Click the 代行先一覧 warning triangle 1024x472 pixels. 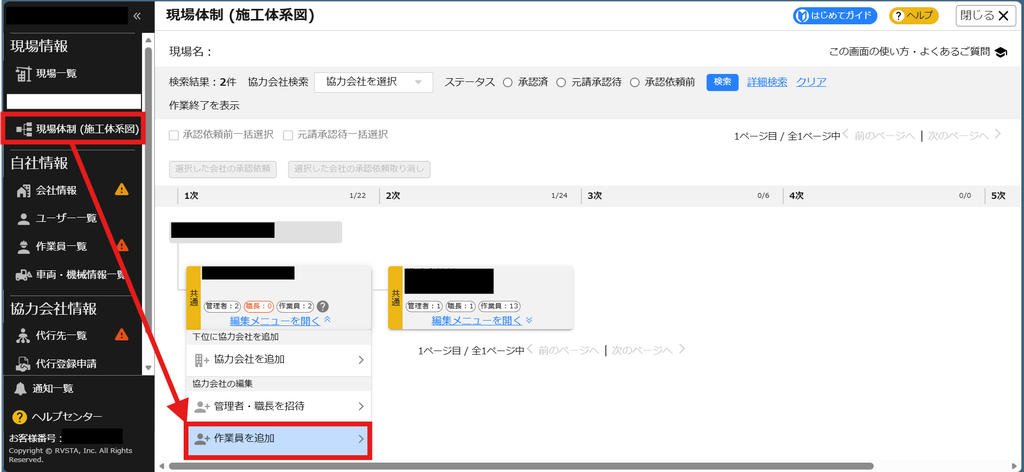[x=121, y=335]
